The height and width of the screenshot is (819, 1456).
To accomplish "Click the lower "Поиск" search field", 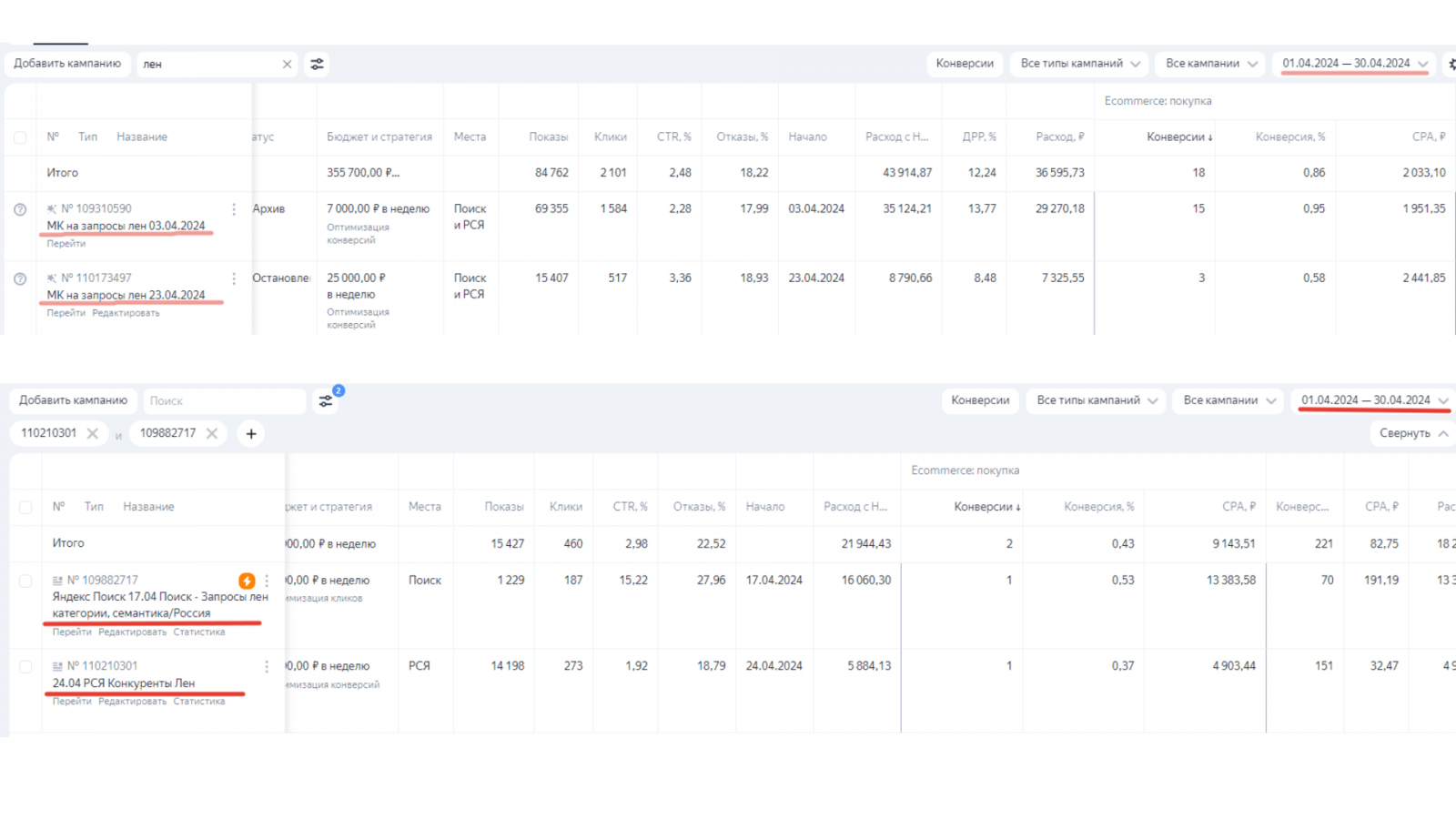I will pyautogui.click(x=223, y=401).
